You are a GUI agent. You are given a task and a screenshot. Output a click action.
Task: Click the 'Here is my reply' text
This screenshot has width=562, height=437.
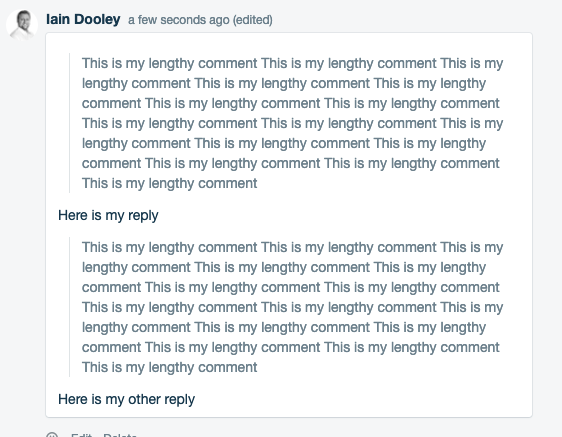(x=108, y=215)
